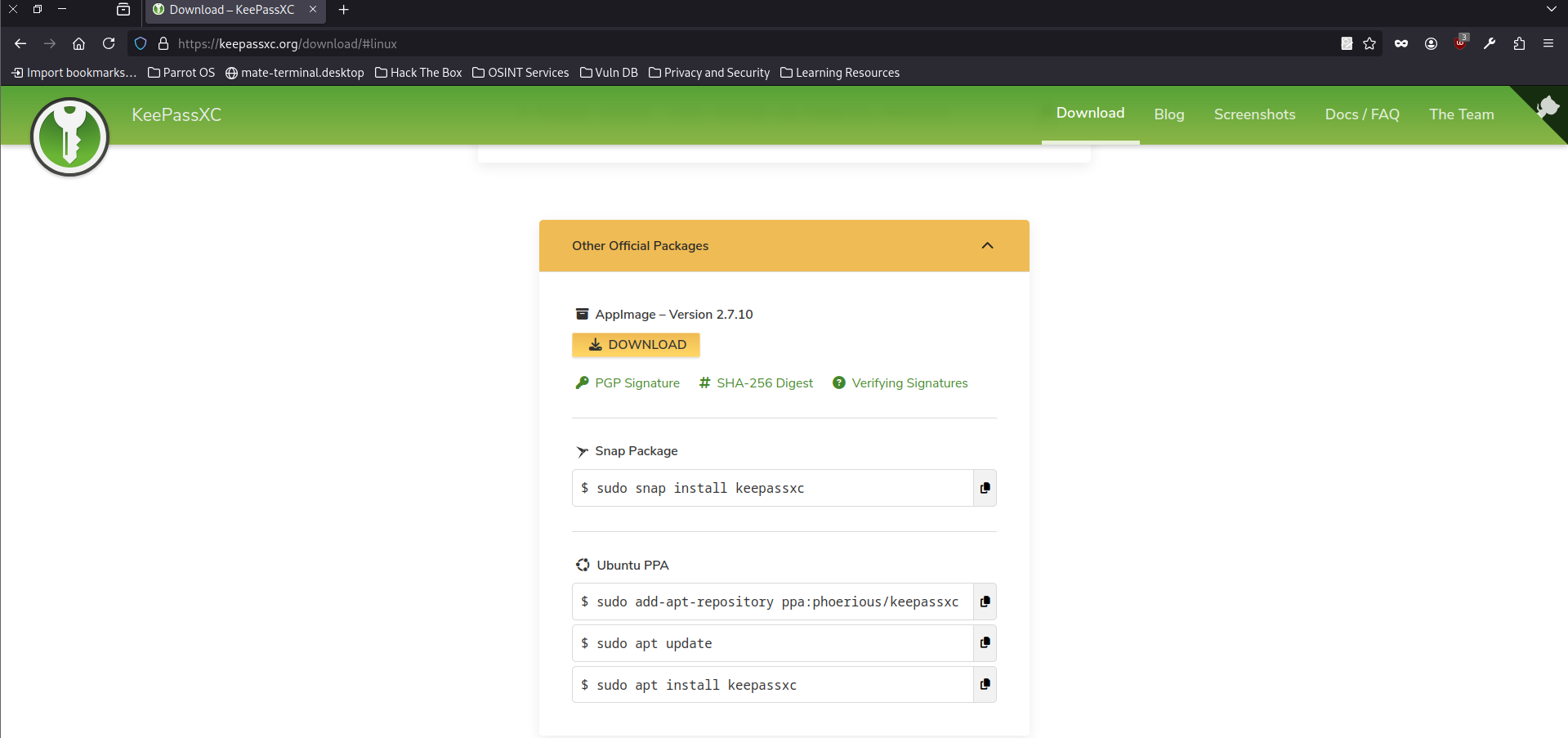Click the add-apt-repository command field
This screenshot has width=1568, height=738.
[772, 602]
